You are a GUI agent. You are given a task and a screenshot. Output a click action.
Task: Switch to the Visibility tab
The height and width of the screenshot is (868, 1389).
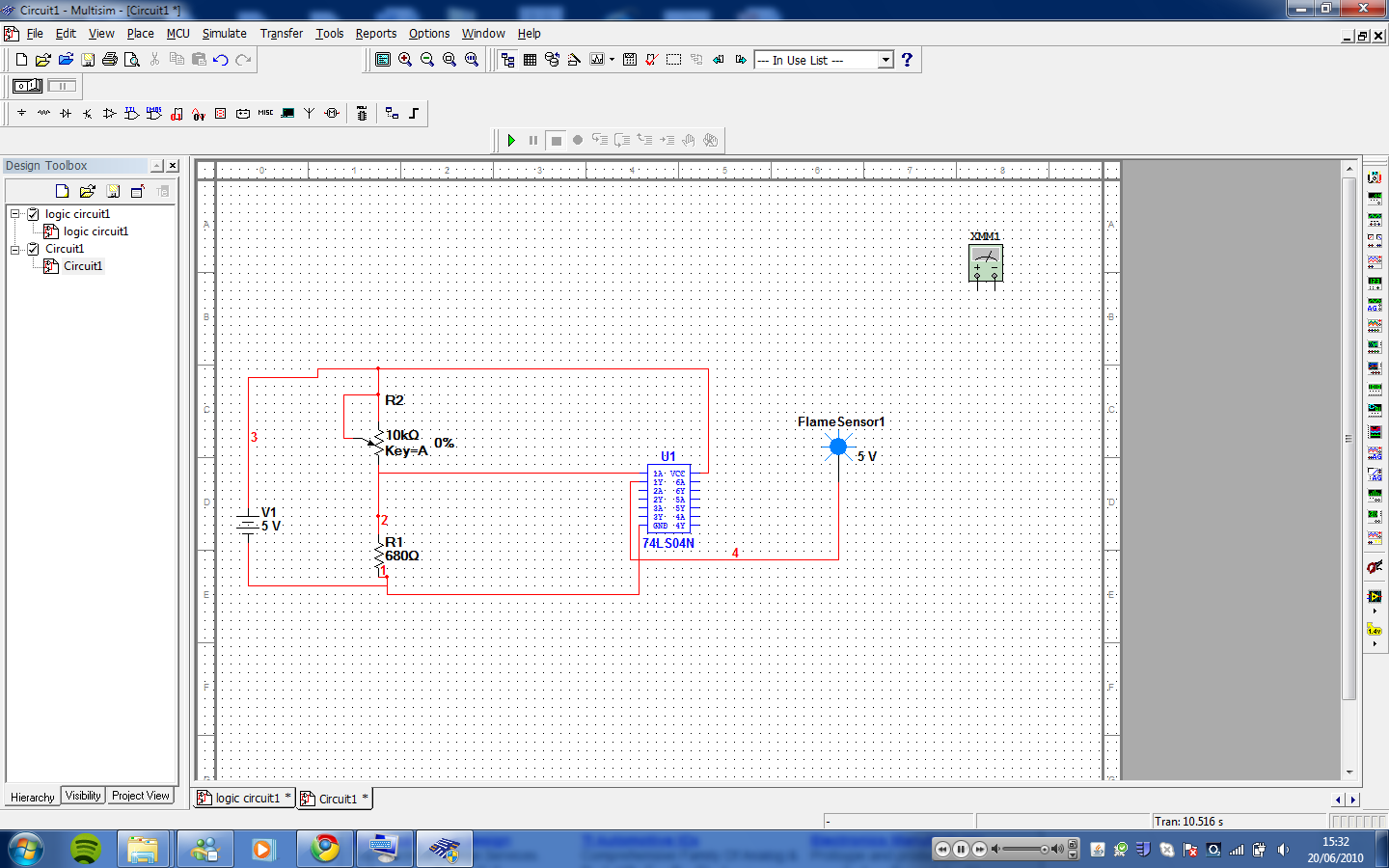click(x=83, y=796)
